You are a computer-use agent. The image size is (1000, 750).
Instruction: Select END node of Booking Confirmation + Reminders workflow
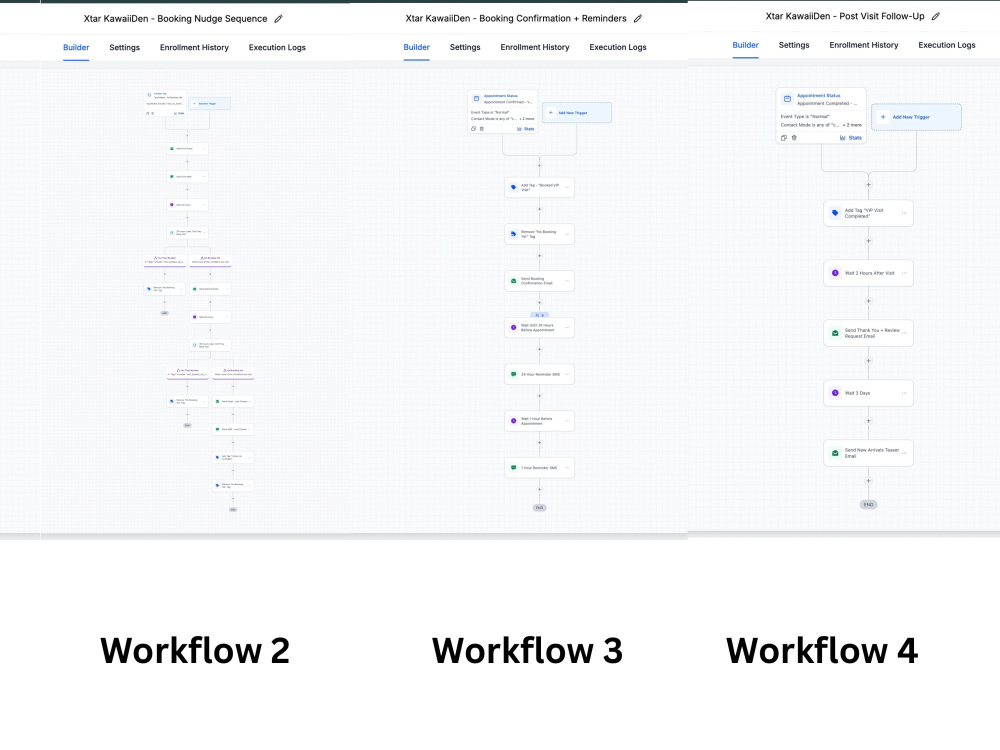coord(540,508)
